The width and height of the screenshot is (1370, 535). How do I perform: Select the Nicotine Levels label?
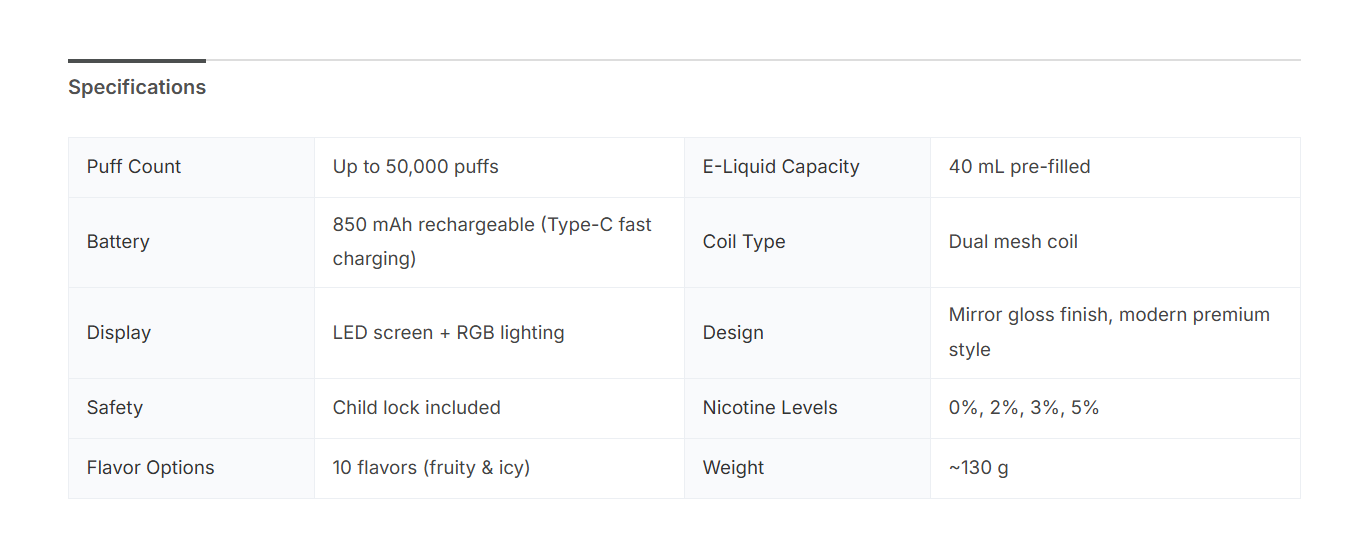770,408
